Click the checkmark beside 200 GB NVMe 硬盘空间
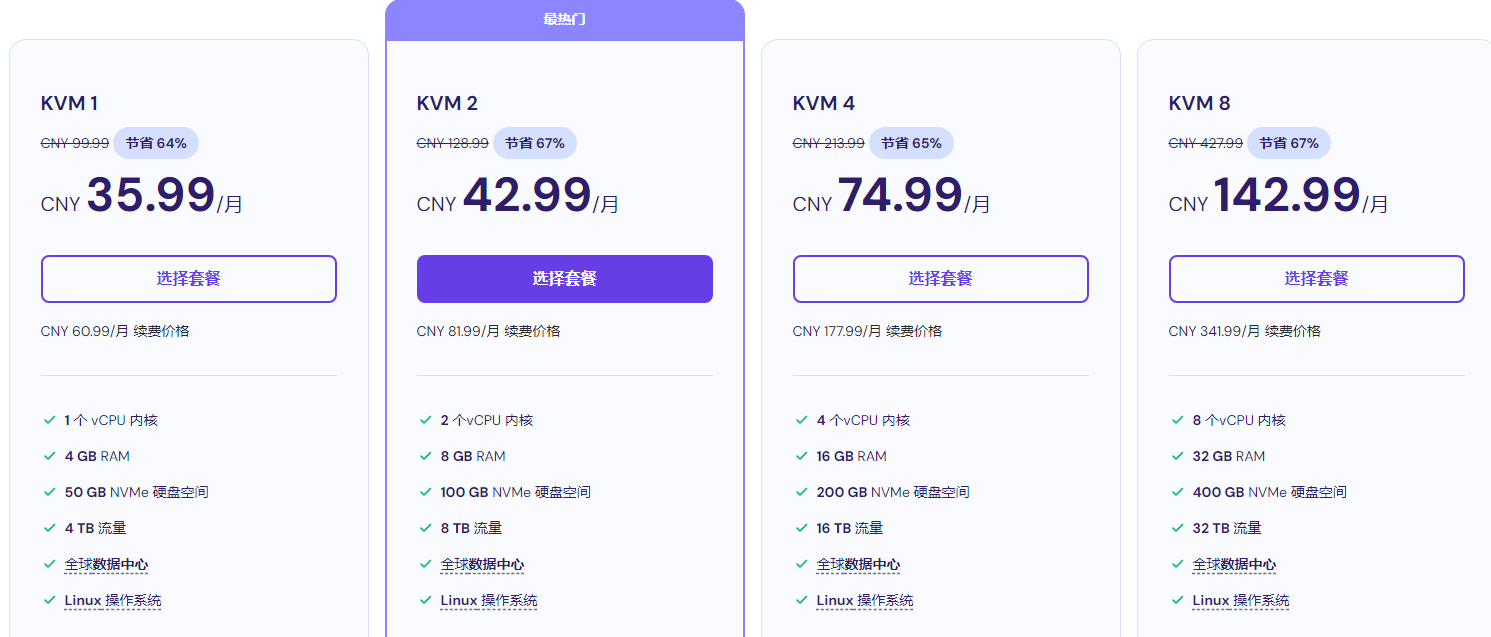The image size is (1491, 637). click(x=800, y=492)
